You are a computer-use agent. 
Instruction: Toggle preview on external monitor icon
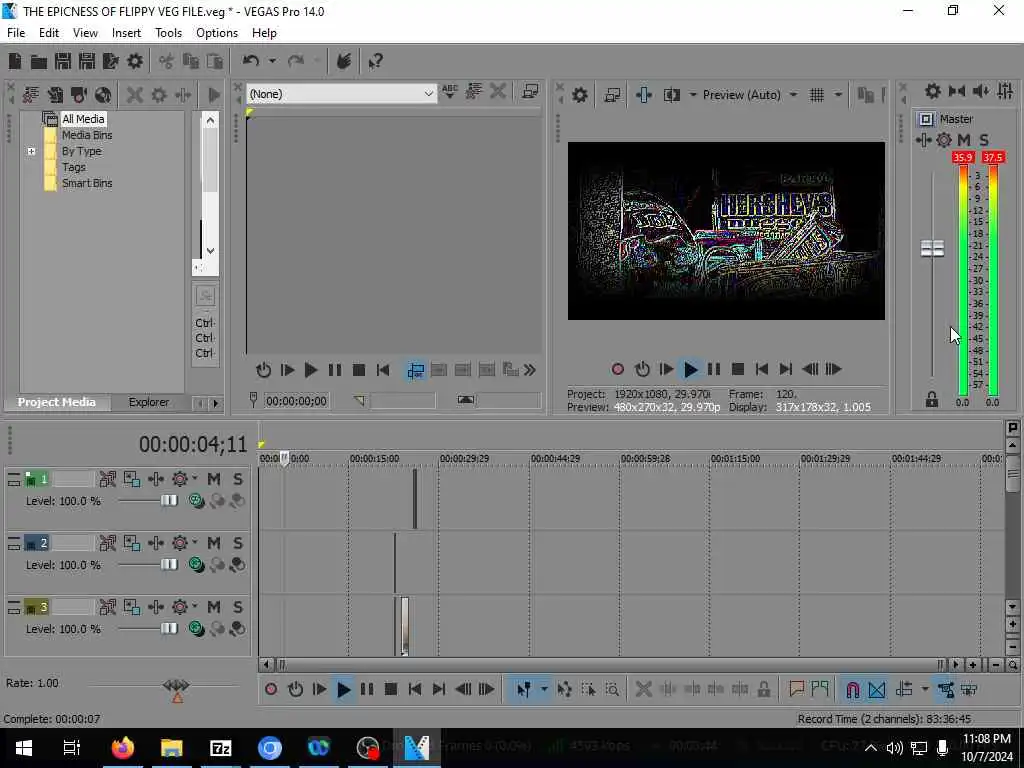tap(612, 95)
